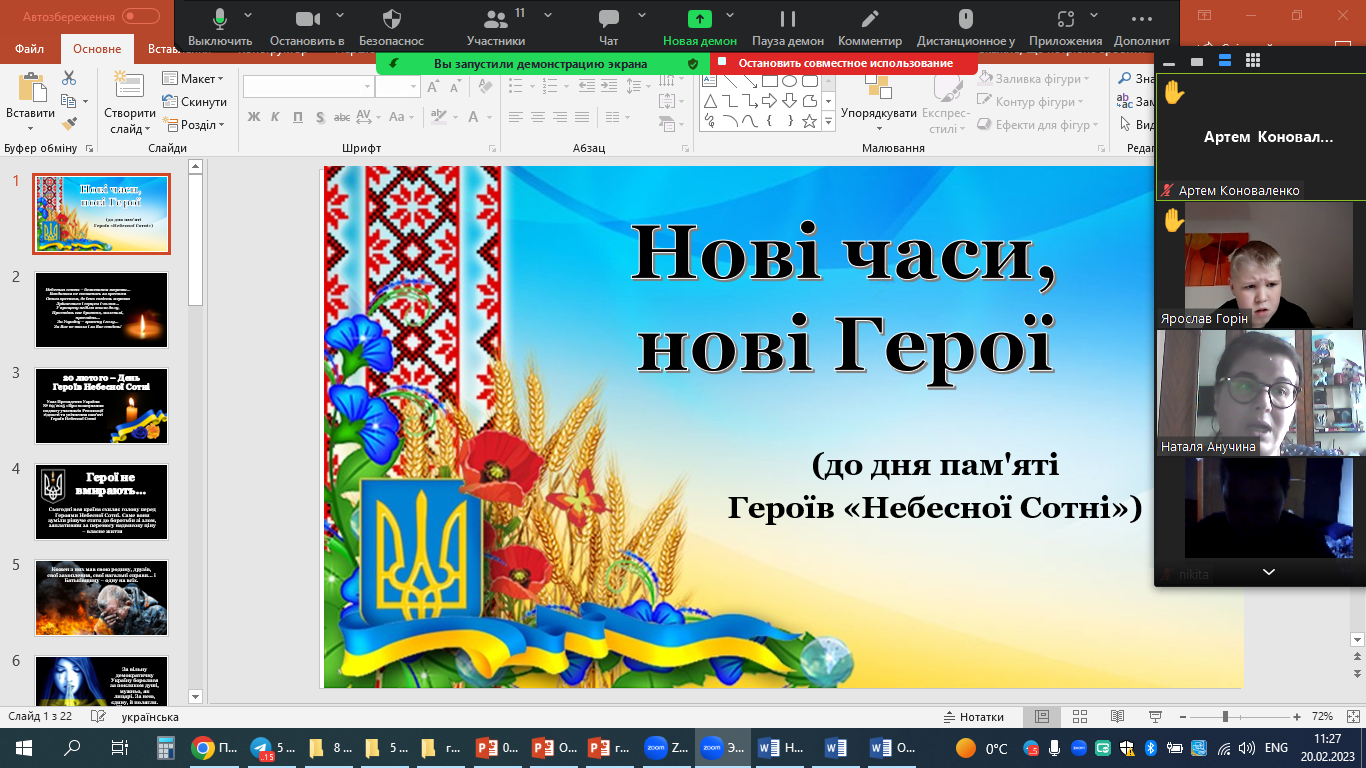Open Заливка фігури shape fill dropdown
Image resolution: width=1366 pixels, height=768 pixels.
(1034, 79)
